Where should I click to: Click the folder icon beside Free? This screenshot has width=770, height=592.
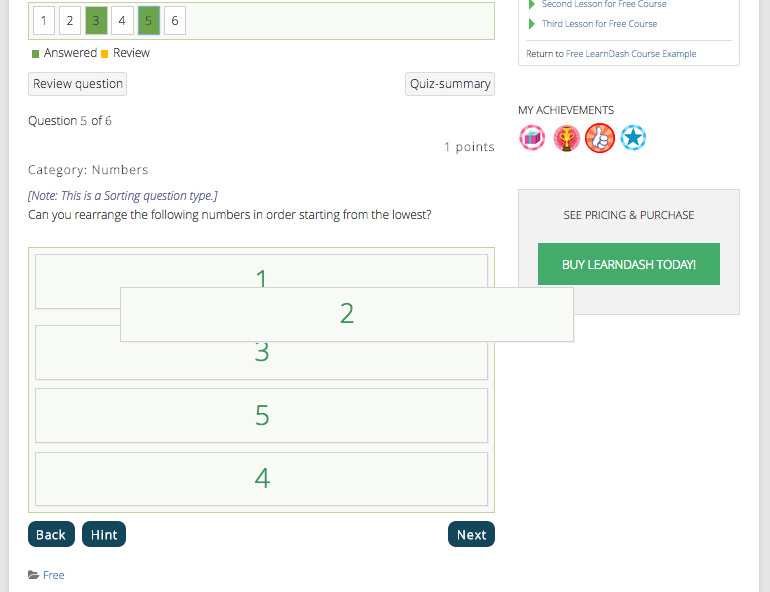tap(34, 575)
